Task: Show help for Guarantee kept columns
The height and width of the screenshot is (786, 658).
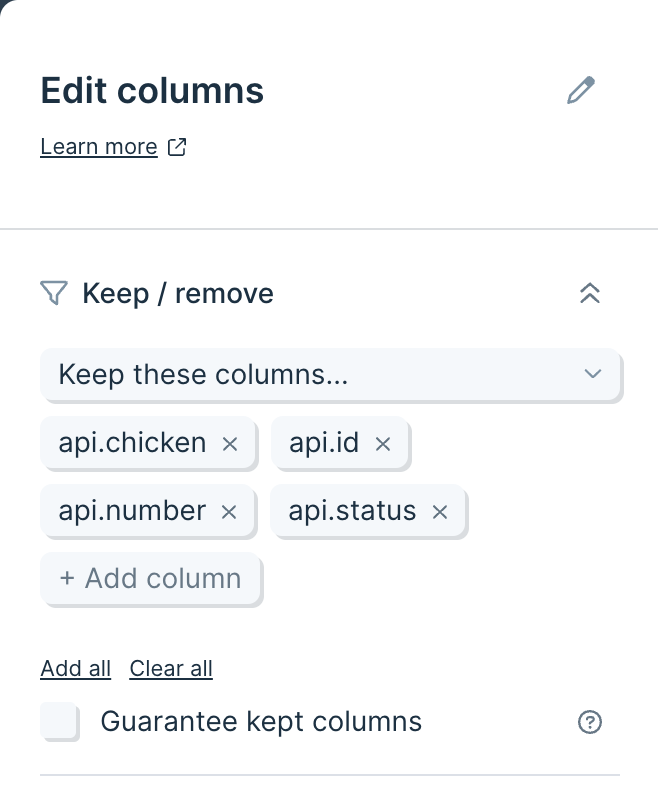Action: [x=590, y=722]
